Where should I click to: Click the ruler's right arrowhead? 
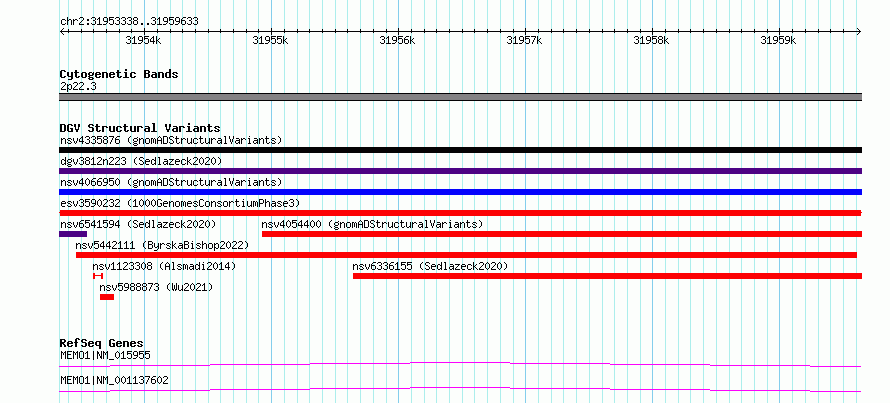[x=859, y=31]
